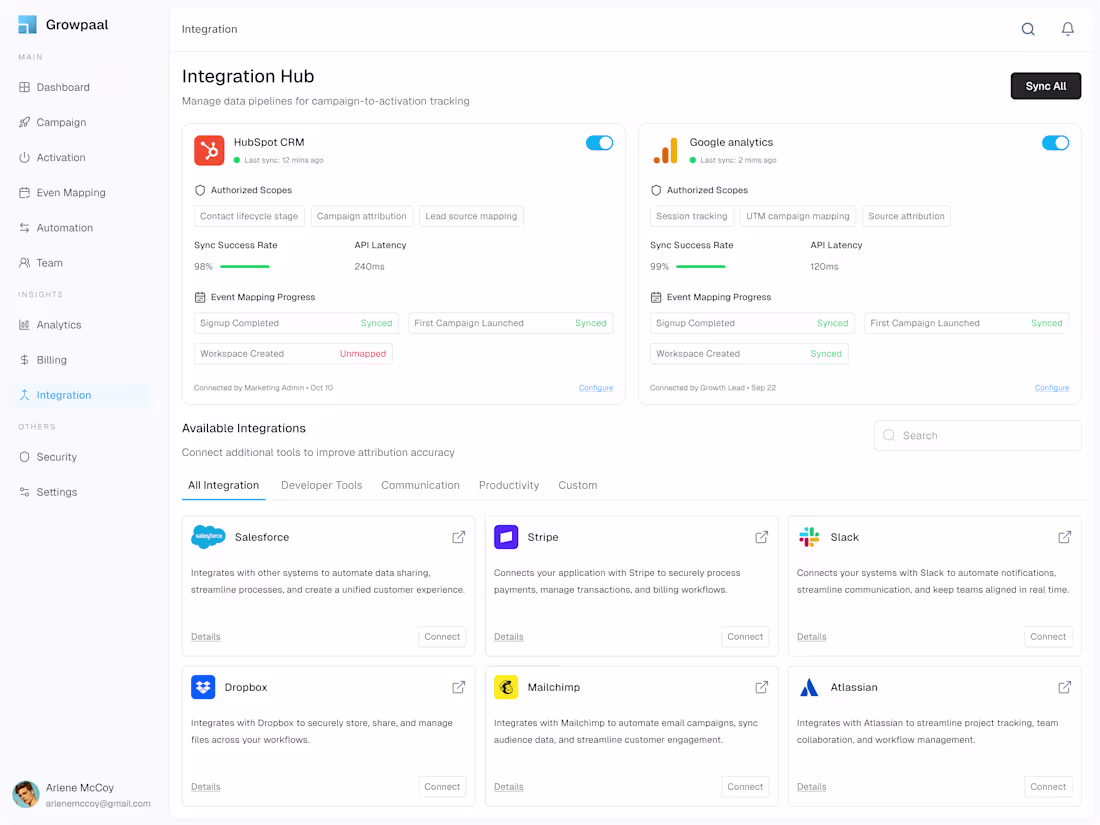Click the Sync All button

[x=1045, y=86]
